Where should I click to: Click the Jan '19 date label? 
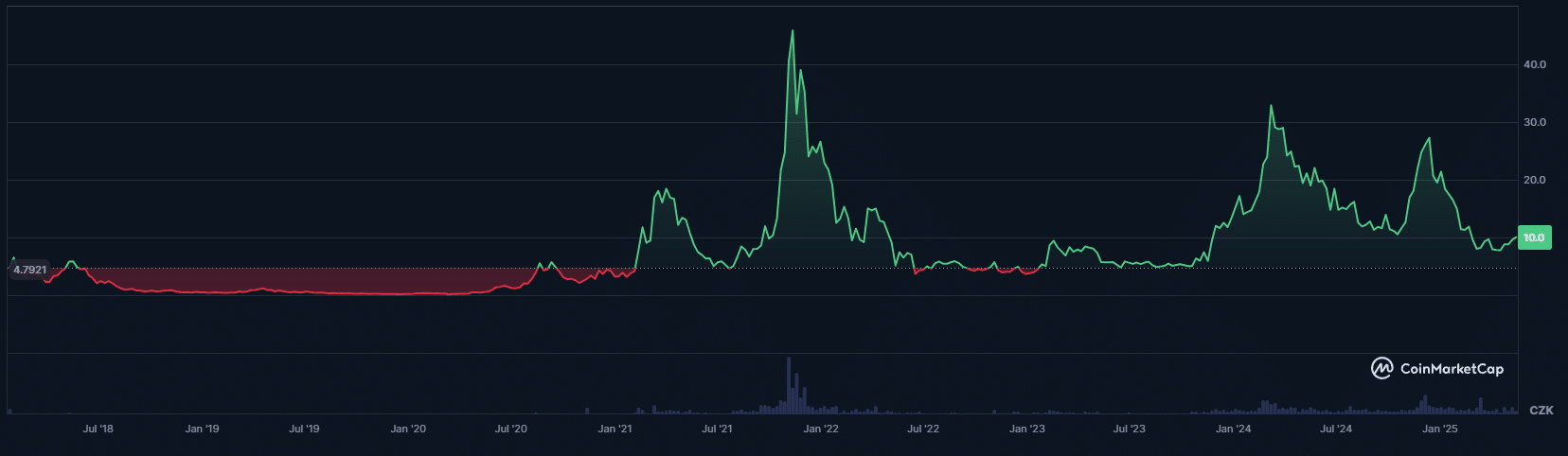(202, 429)
